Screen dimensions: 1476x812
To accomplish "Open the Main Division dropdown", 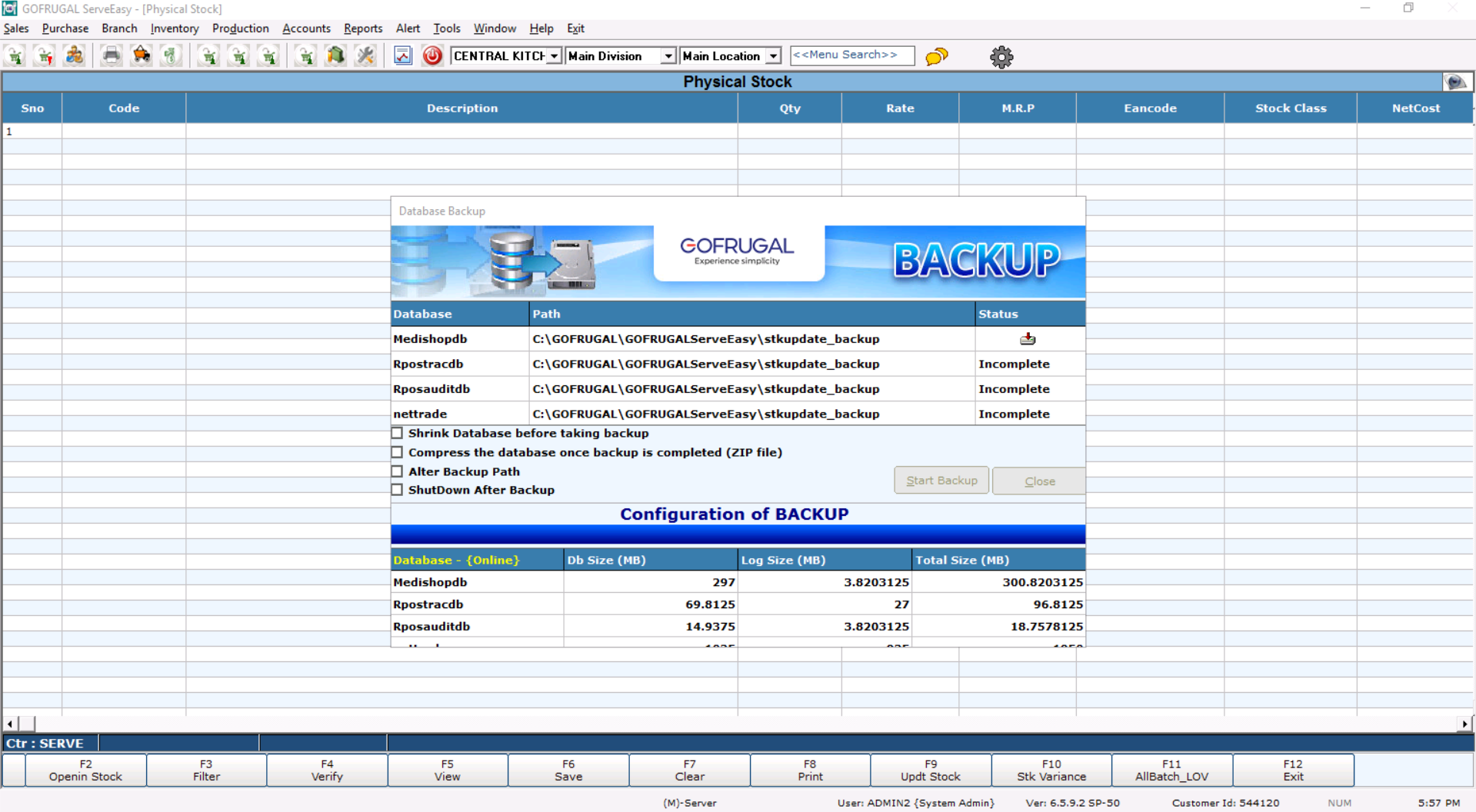I will coord(668,56).
